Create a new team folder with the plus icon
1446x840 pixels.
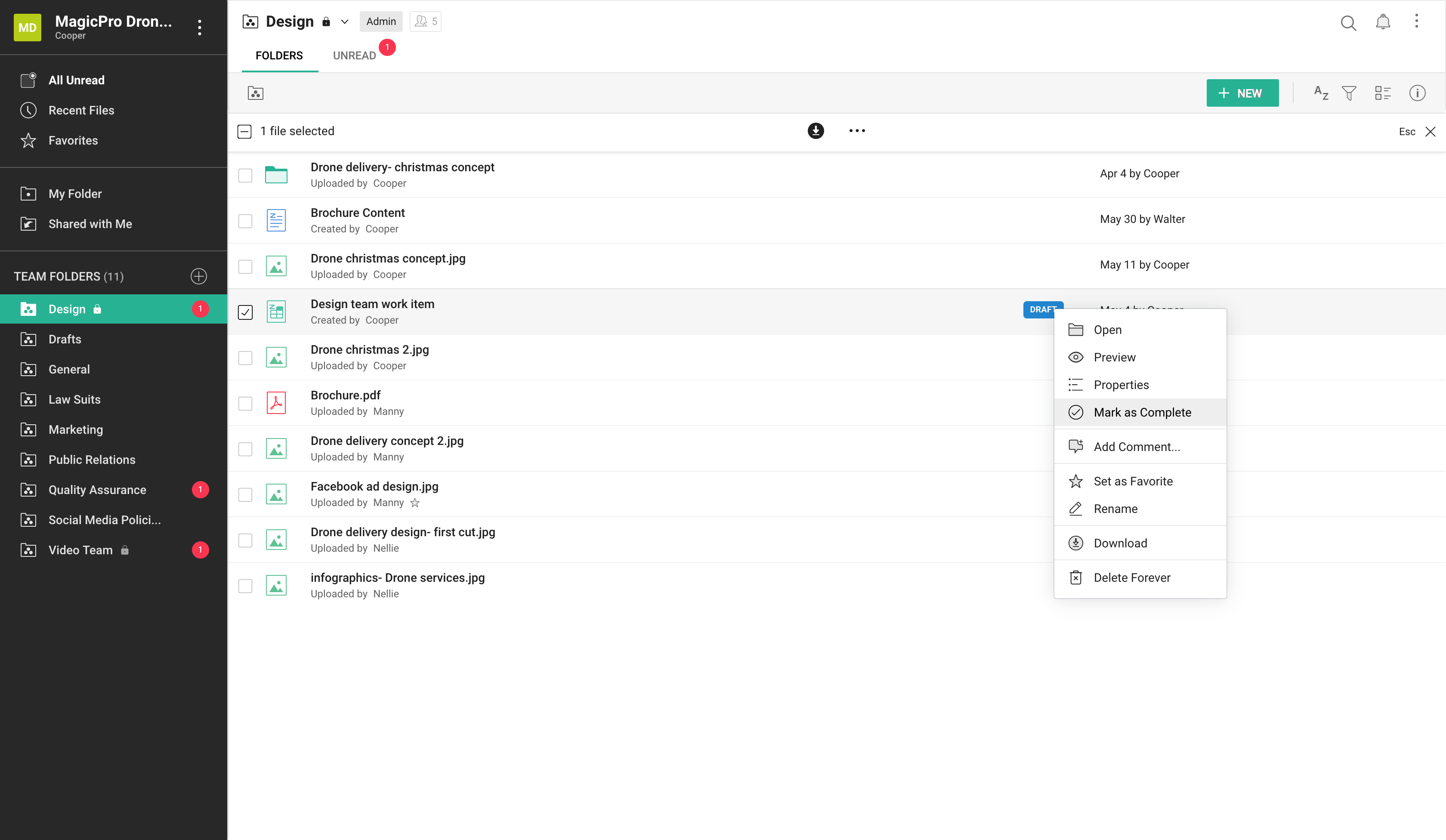click(198, 276)
